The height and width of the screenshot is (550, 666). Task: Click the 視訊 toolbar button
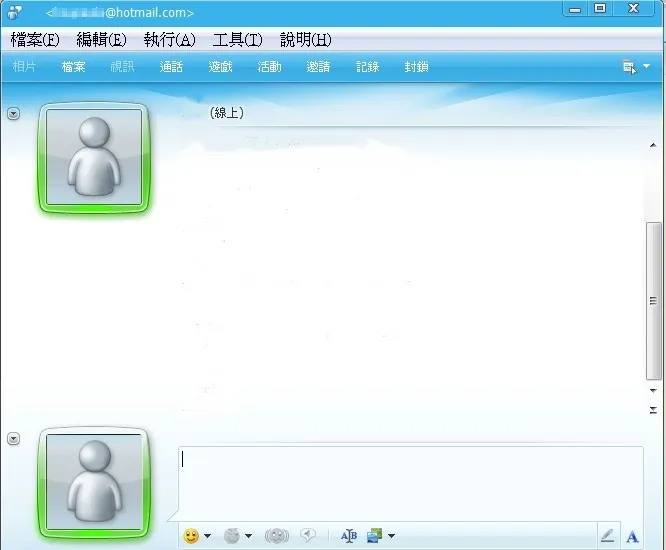(x=122, y=67)
